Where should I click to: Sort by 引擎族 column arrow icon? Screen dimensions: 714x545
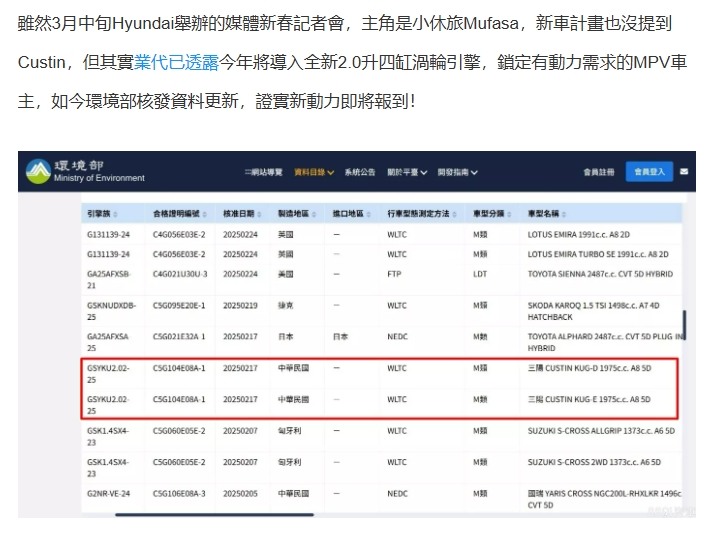tap(116, 214)
